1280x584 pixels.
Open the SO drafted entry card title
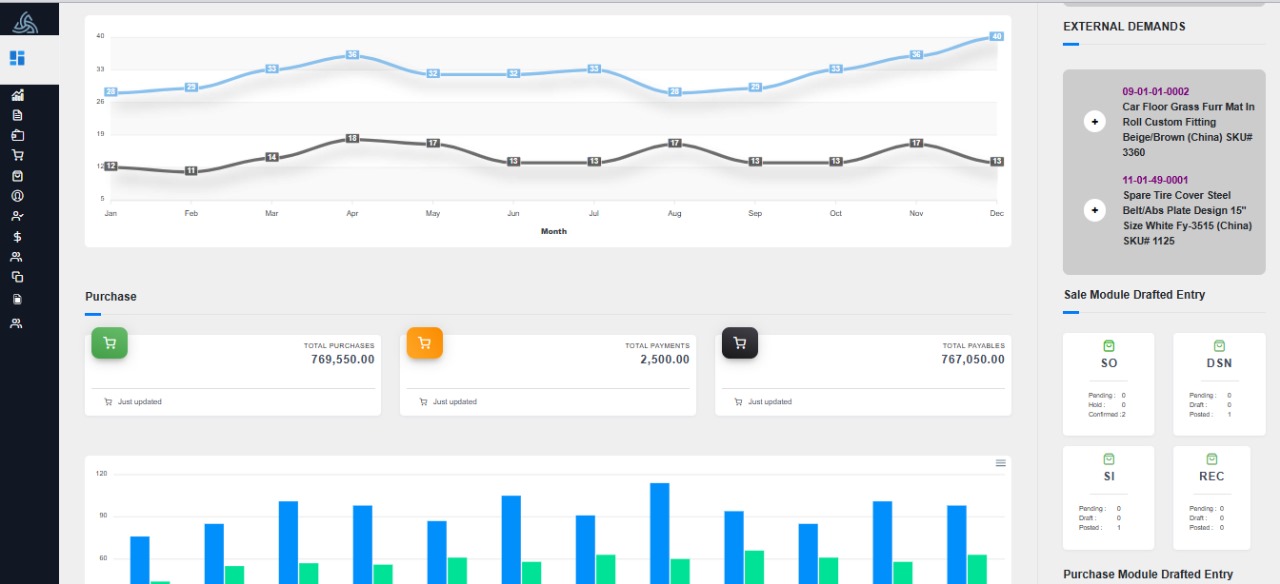tap(1109, 363)
